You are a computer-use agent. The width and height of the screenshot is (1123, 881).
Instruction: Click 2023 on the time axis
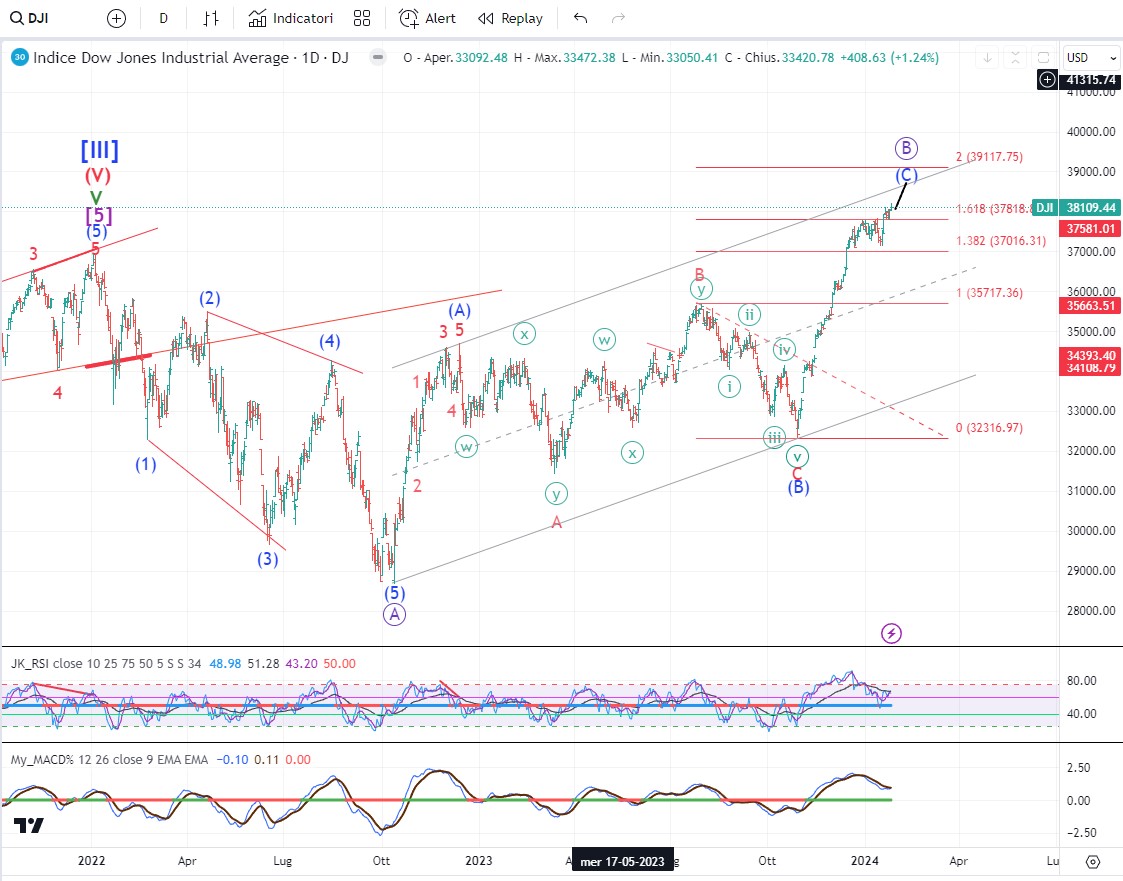pyautogui.click(x=478, y=861)
